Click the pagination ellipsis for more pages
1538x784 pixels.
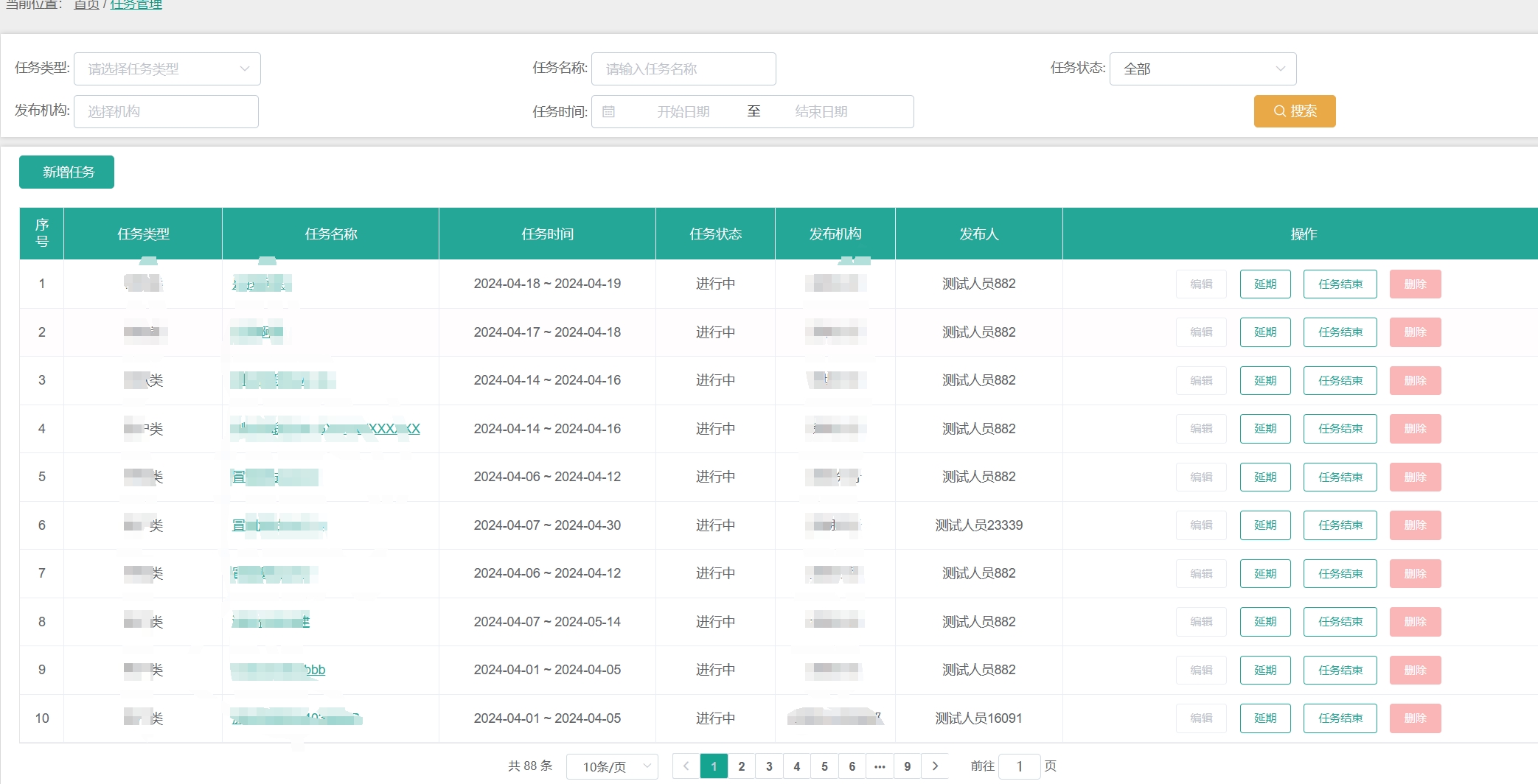880,766
